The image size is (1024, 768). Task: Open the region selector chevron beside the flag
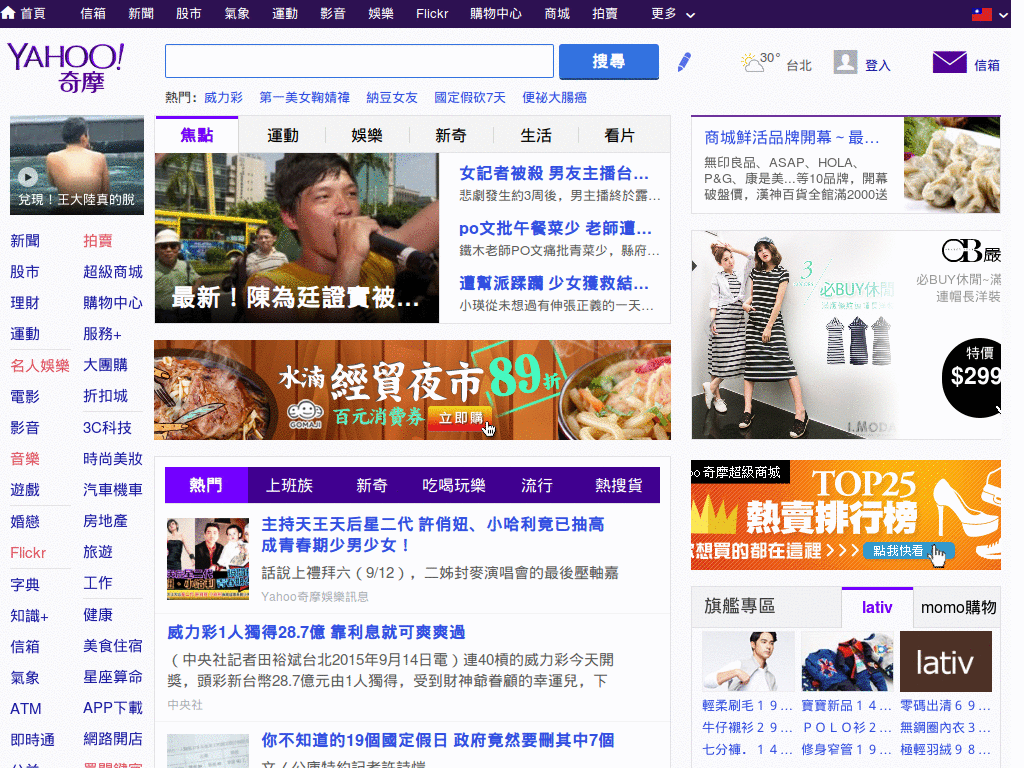point(1004,15)
